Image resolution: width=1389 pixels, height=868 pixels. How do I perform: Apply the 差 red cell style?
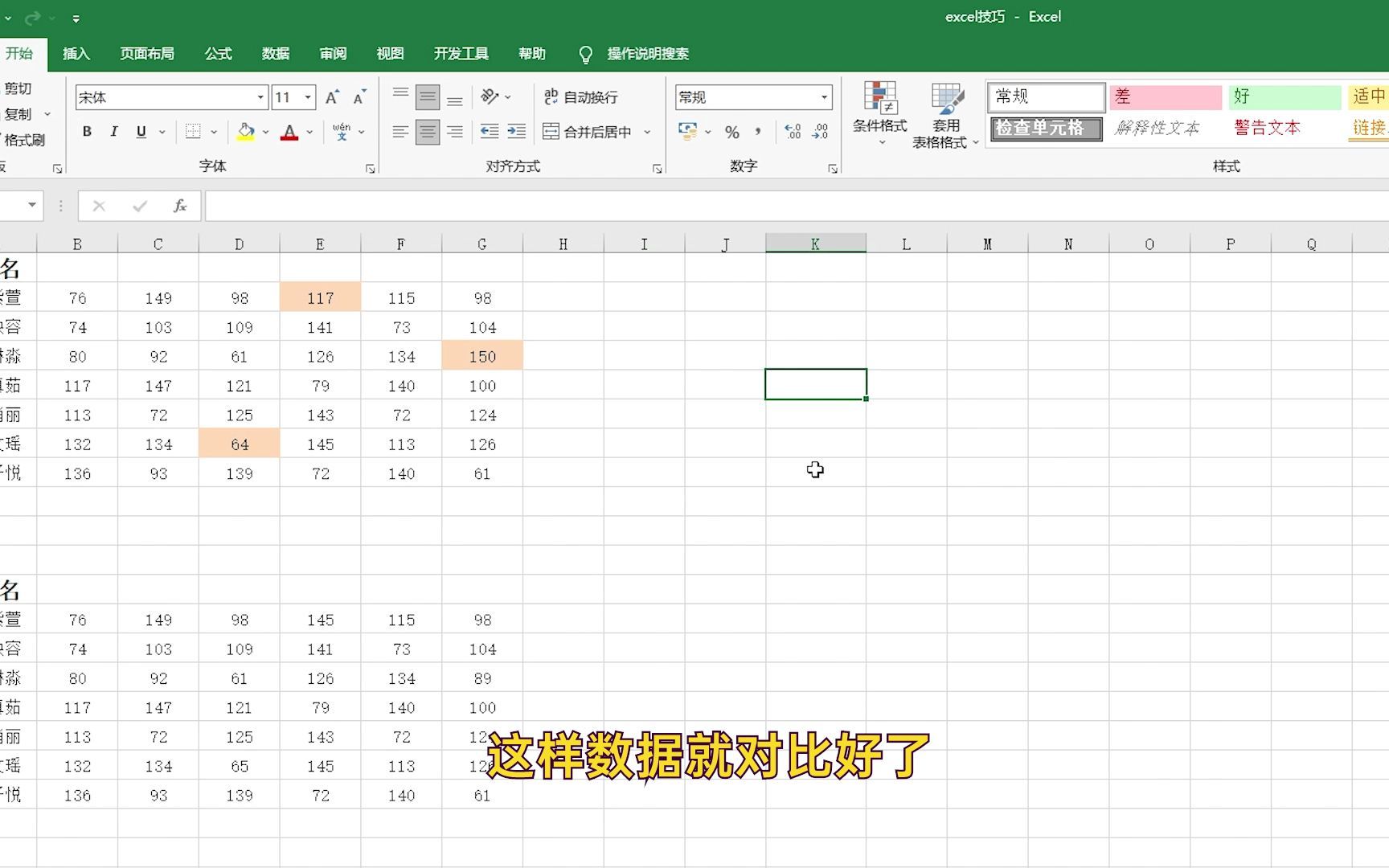click(x=1164, y=96)
